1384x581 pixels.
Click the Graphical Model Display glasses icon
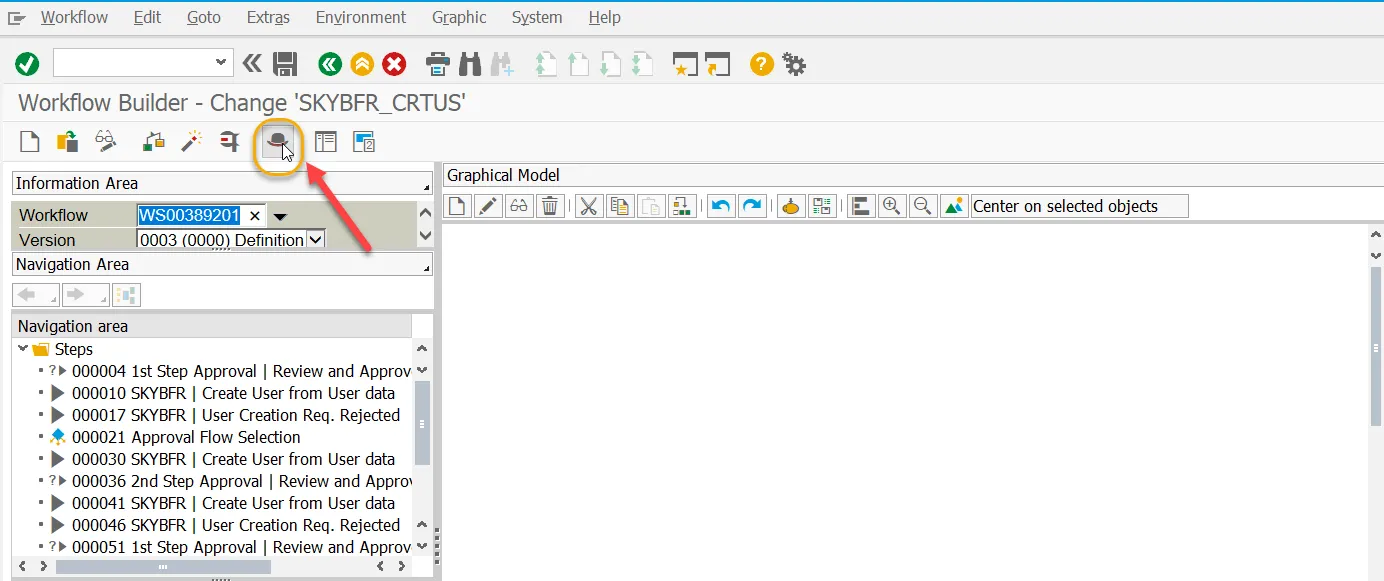coord(518,206)
